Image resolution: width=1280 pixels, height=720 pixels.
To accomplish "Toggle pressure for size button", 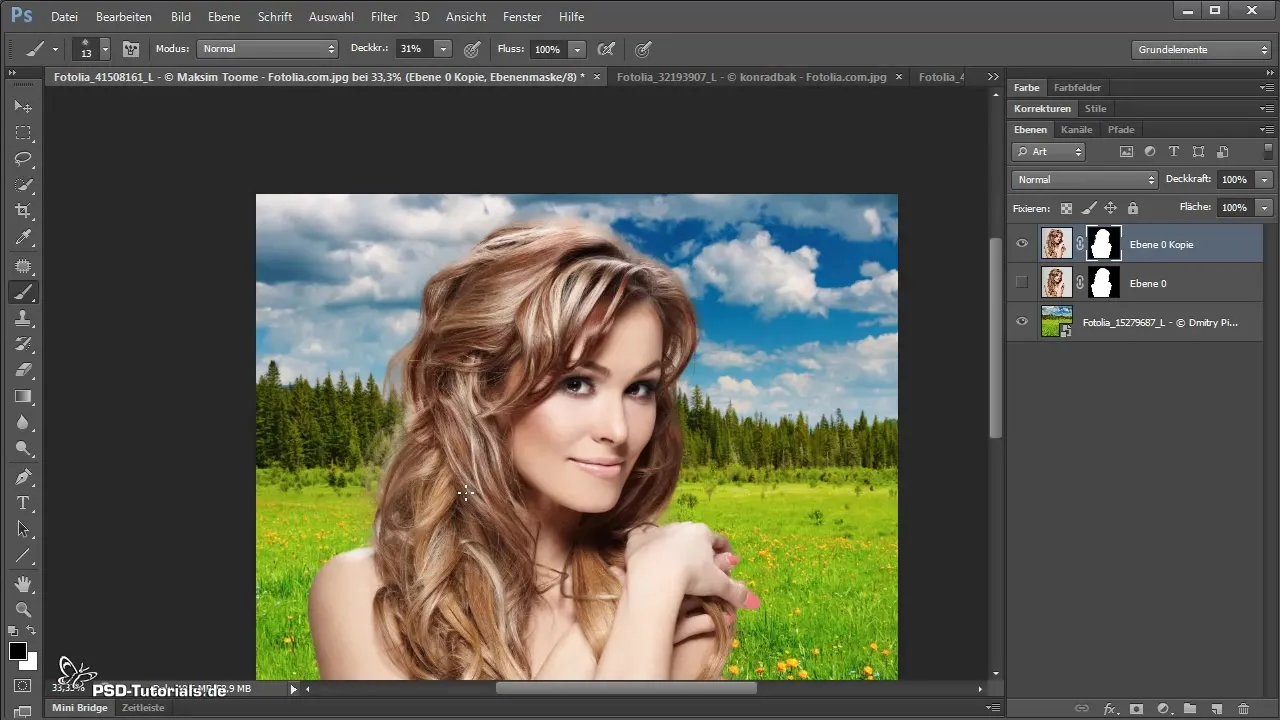I will [644, 49].
